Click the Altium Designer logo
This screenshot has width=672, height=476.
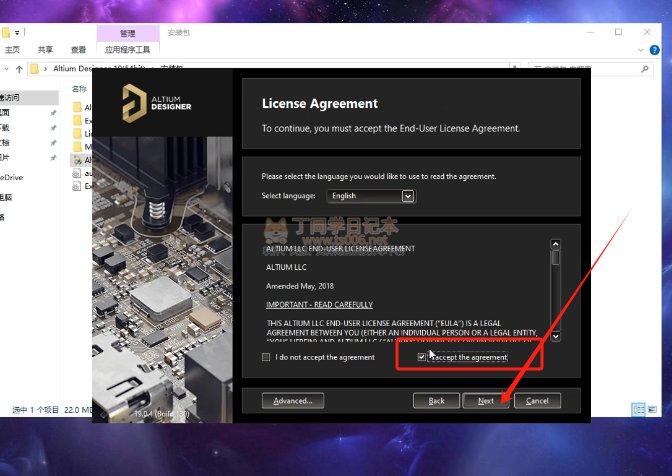[x=157, y=103]
